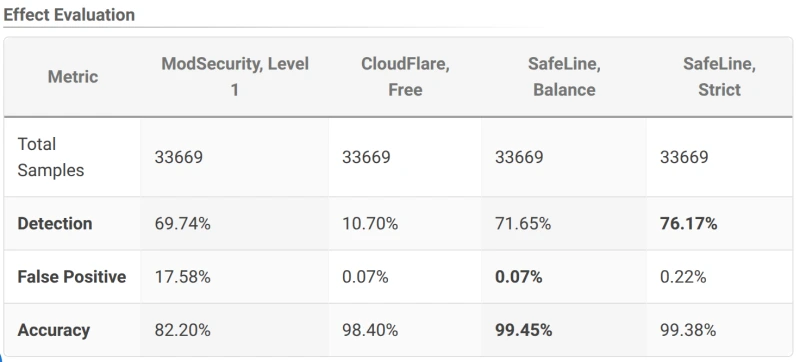
Task: Select the 10.70% CloudFlare detection value
Action: 370,223
